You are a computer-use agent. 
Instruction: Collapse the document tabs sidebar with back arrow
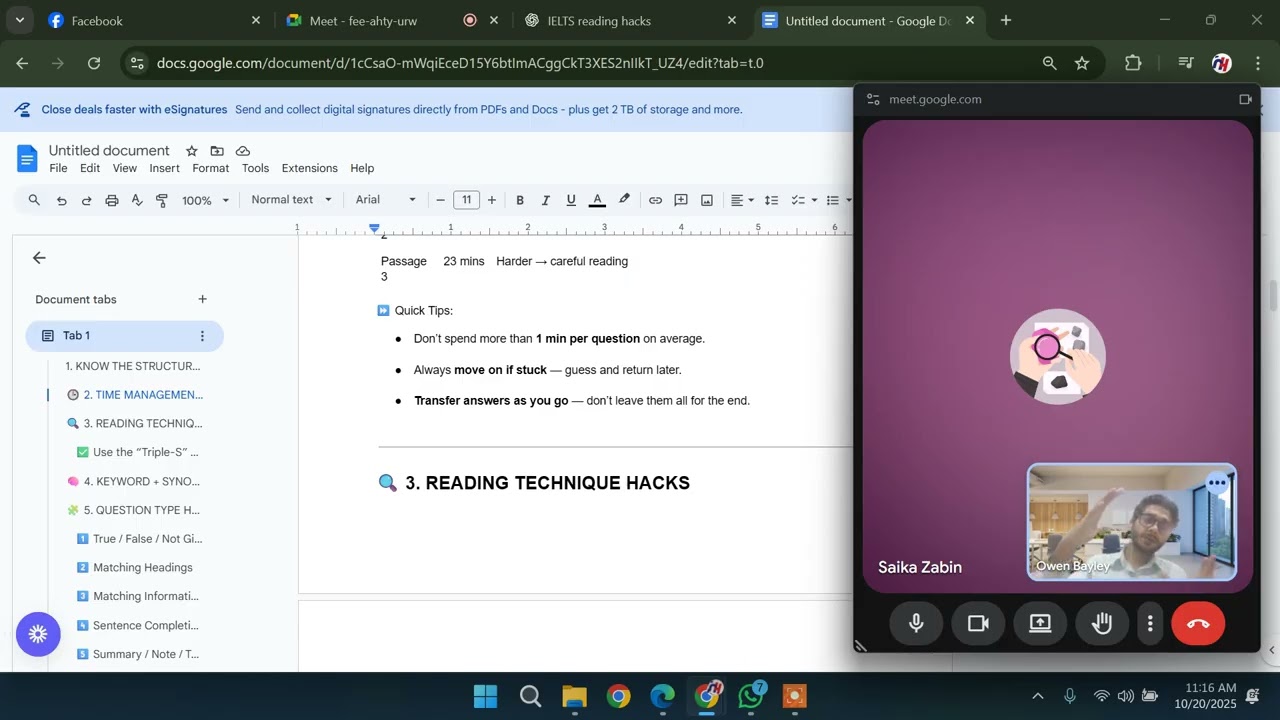coord(39,258)
